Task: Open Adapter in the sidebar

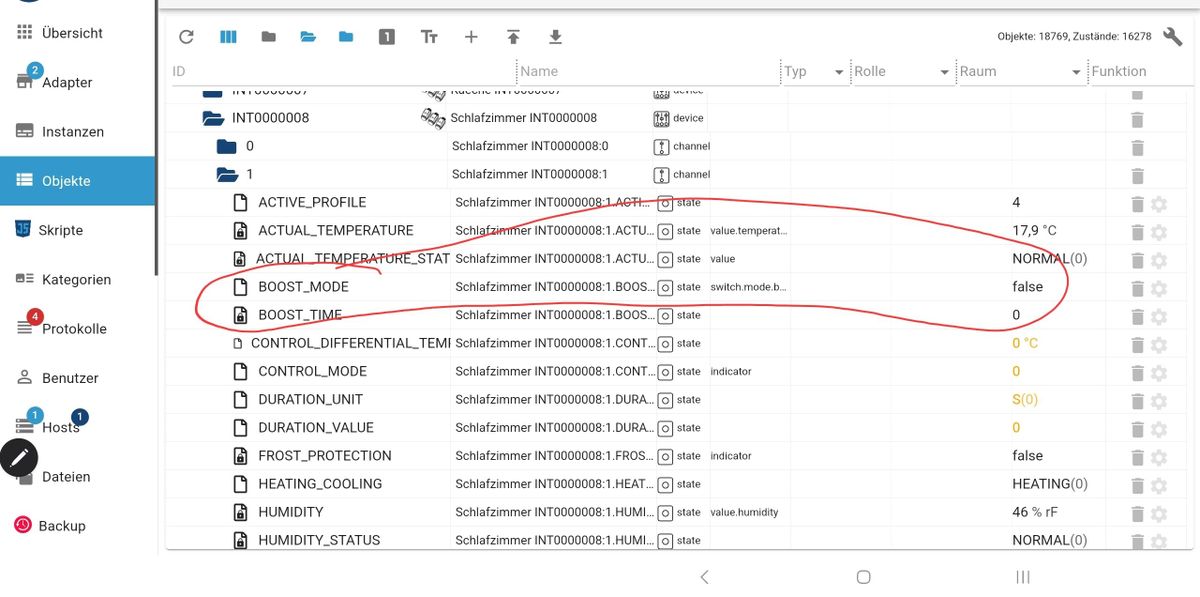Action: (x=77, y=82)
